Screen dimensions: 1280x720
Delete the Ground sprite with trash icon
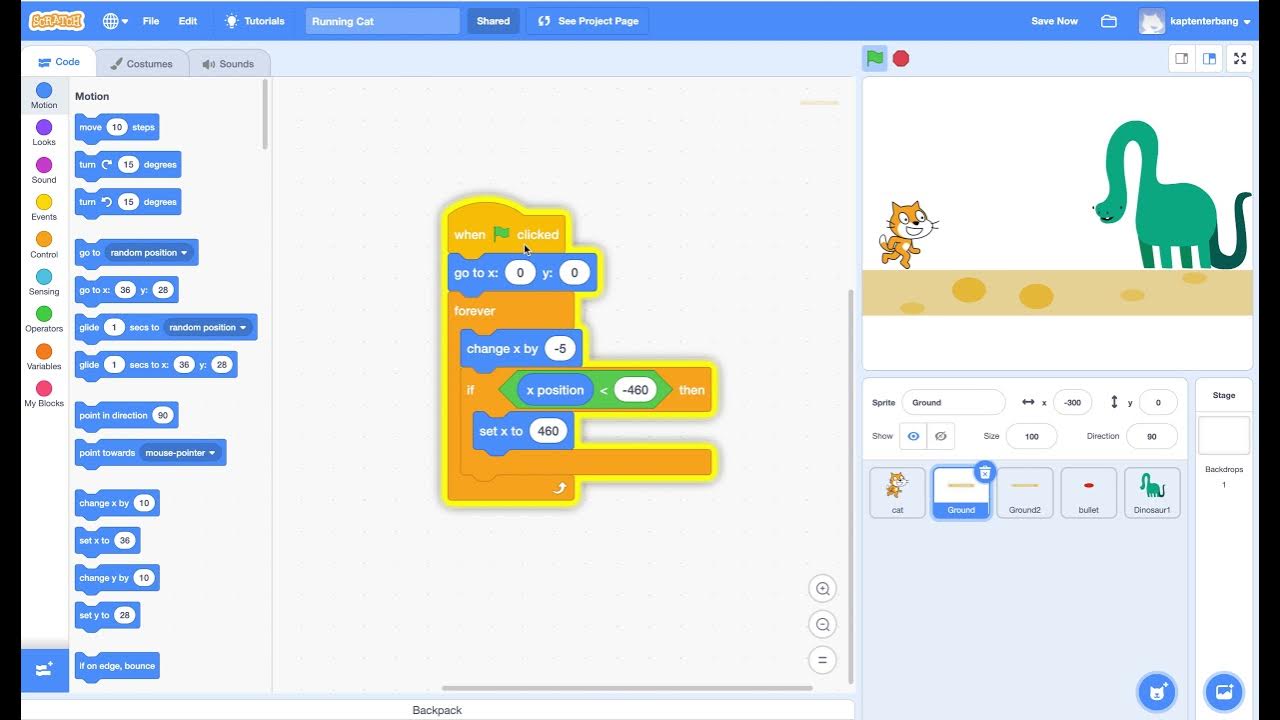point(985,472)
